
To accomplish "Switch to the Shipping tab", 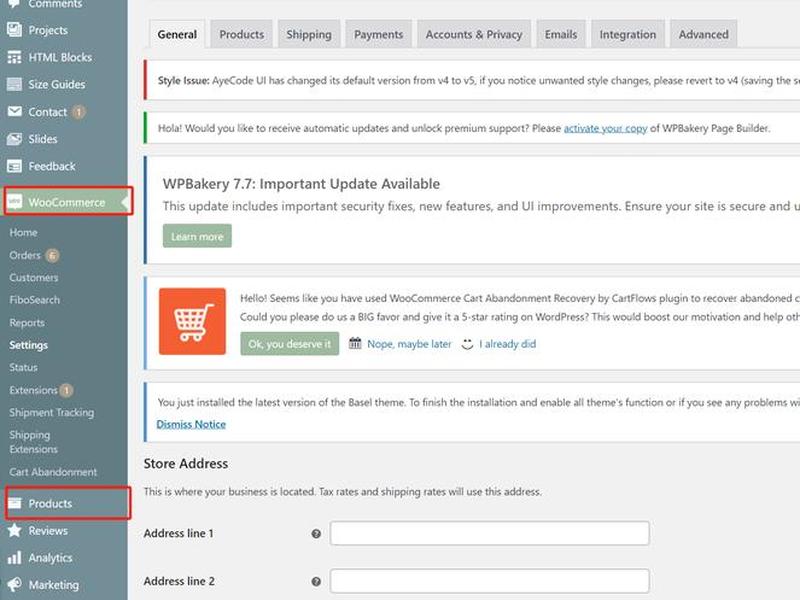I will tap(309, 34).
